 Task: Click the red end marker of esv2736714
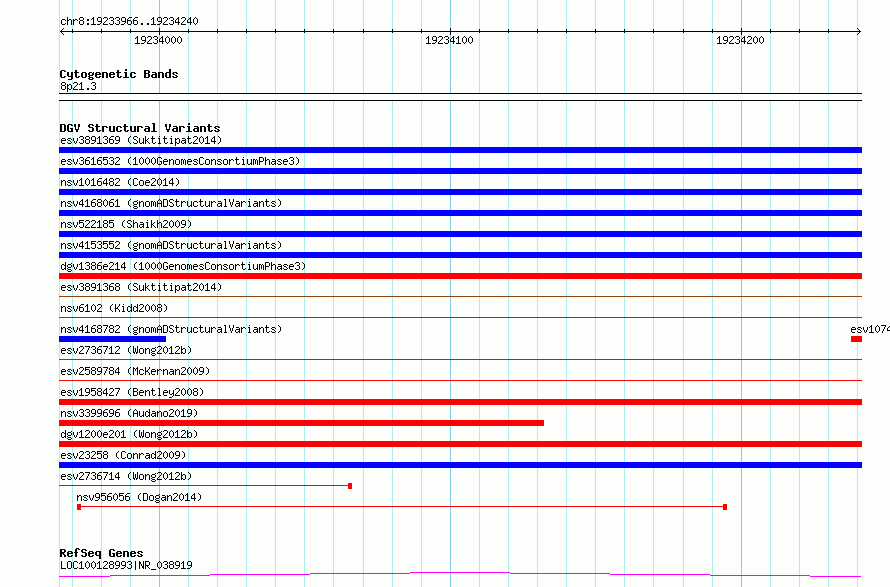coord(350,486)
